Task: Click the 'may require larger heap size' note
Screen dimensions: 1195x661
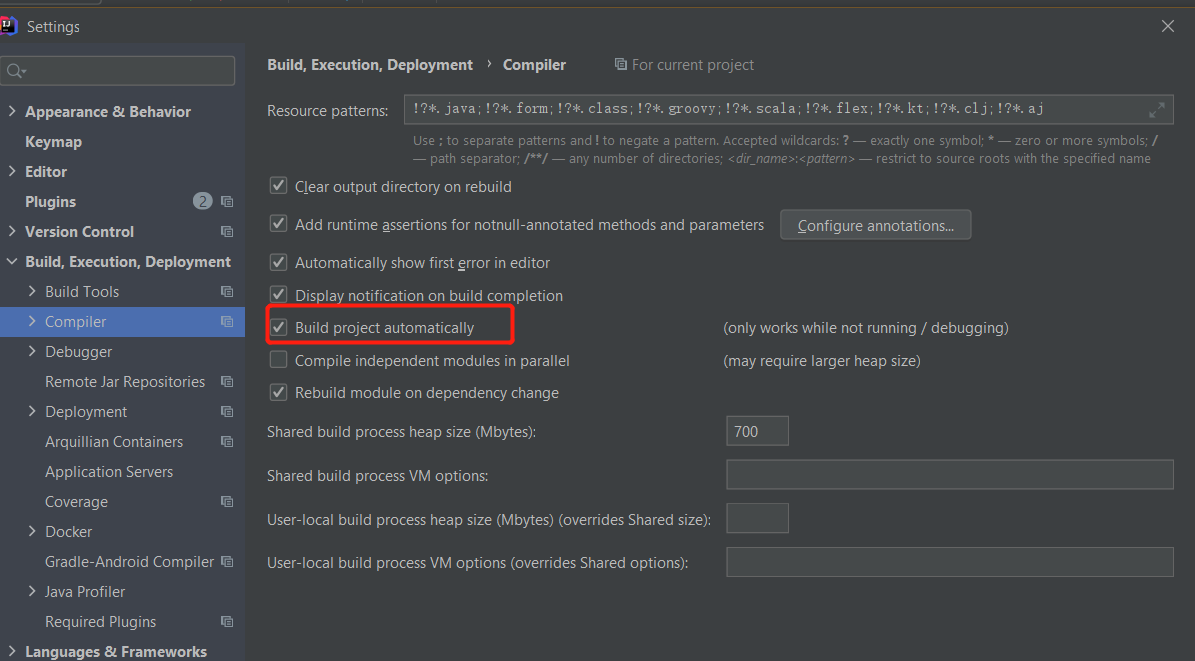Action: tap(822, 361)
